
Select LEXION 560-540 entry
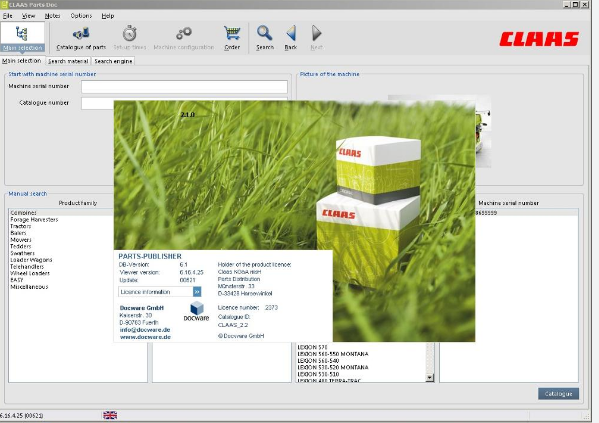click(x=318, y=360)
